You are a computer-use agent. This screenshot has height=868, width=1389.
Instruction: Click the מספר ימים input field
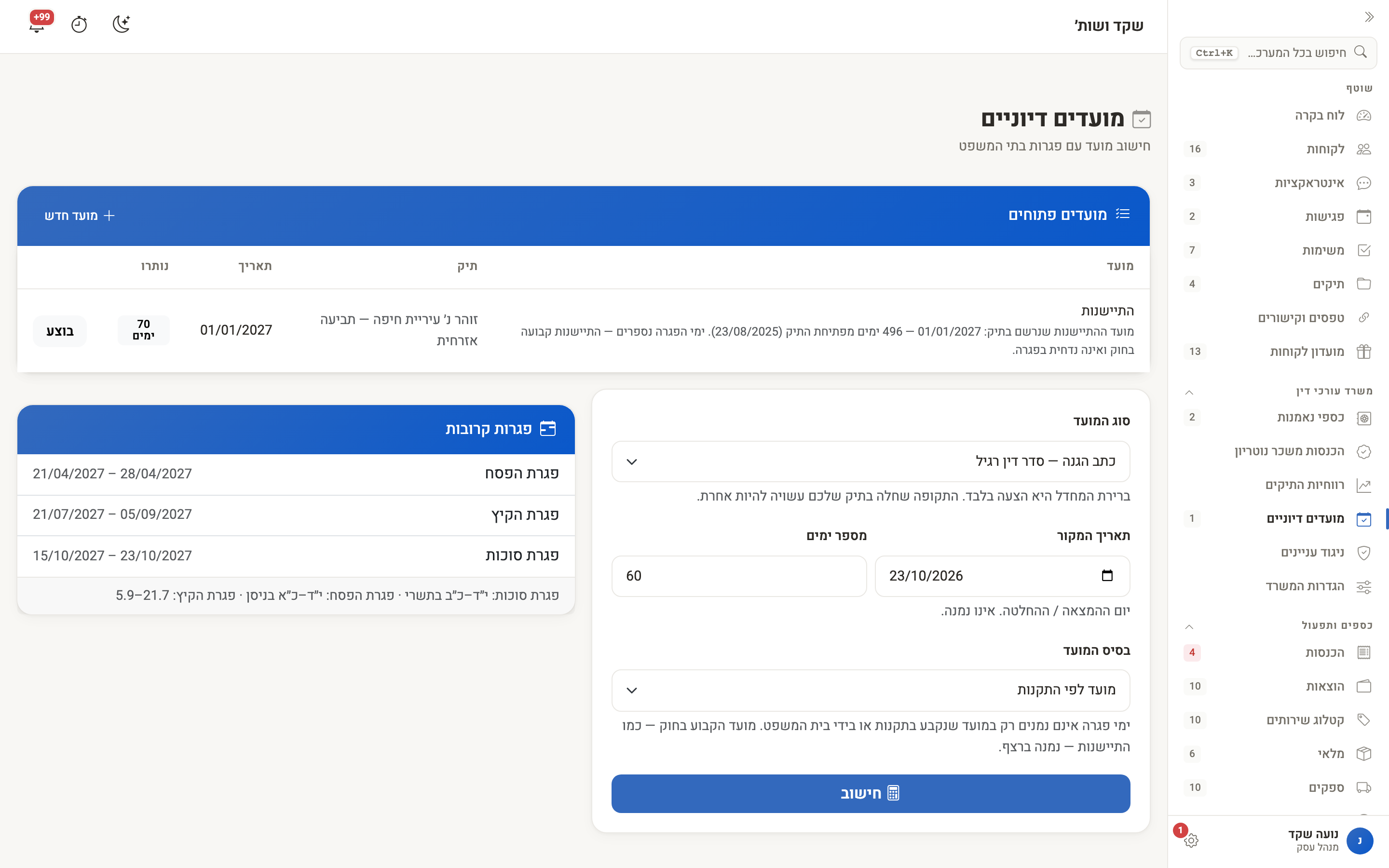tap(739, 576)
